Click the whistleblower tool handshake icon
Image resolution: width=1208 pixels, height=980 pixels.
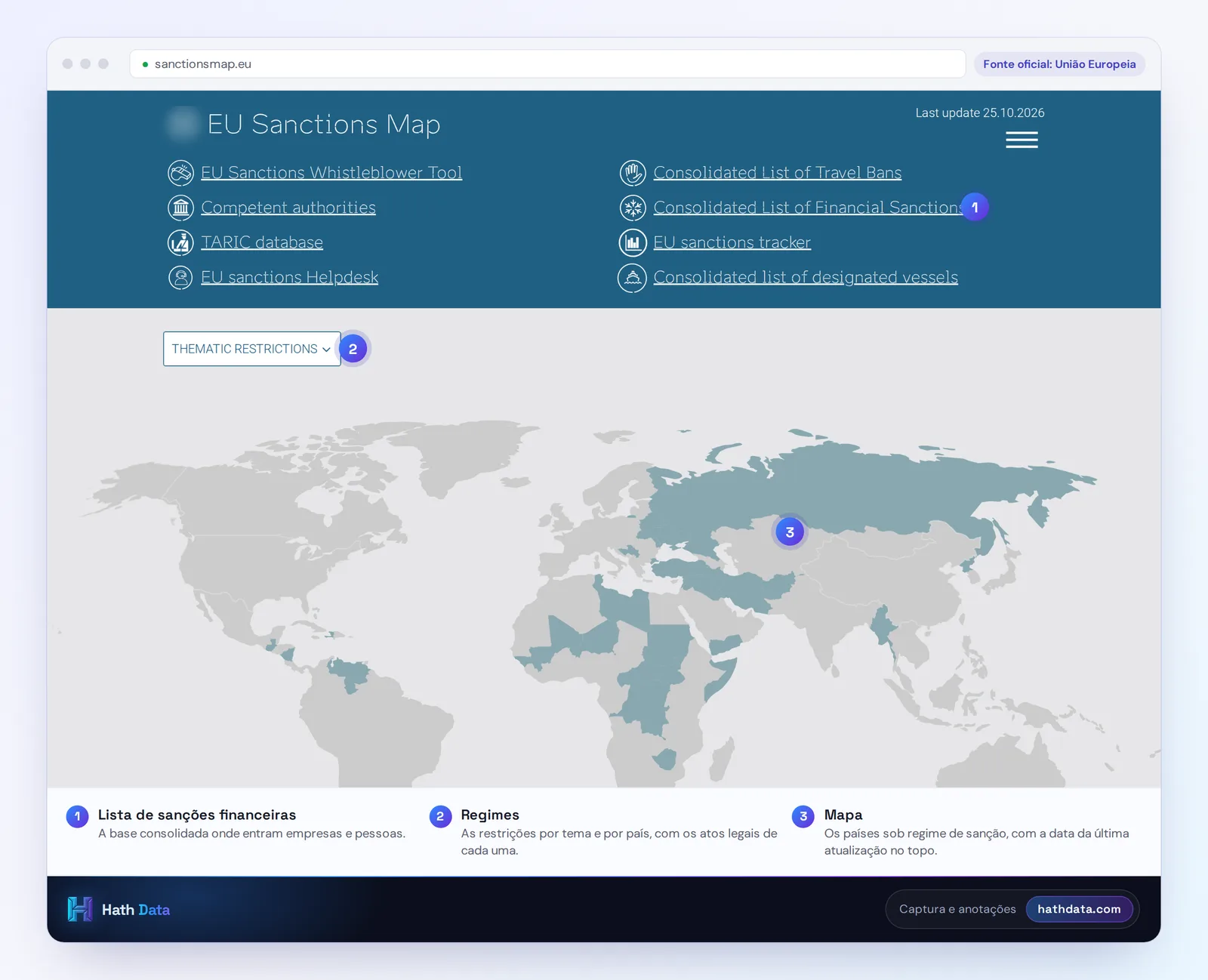[x=180, y=173]
